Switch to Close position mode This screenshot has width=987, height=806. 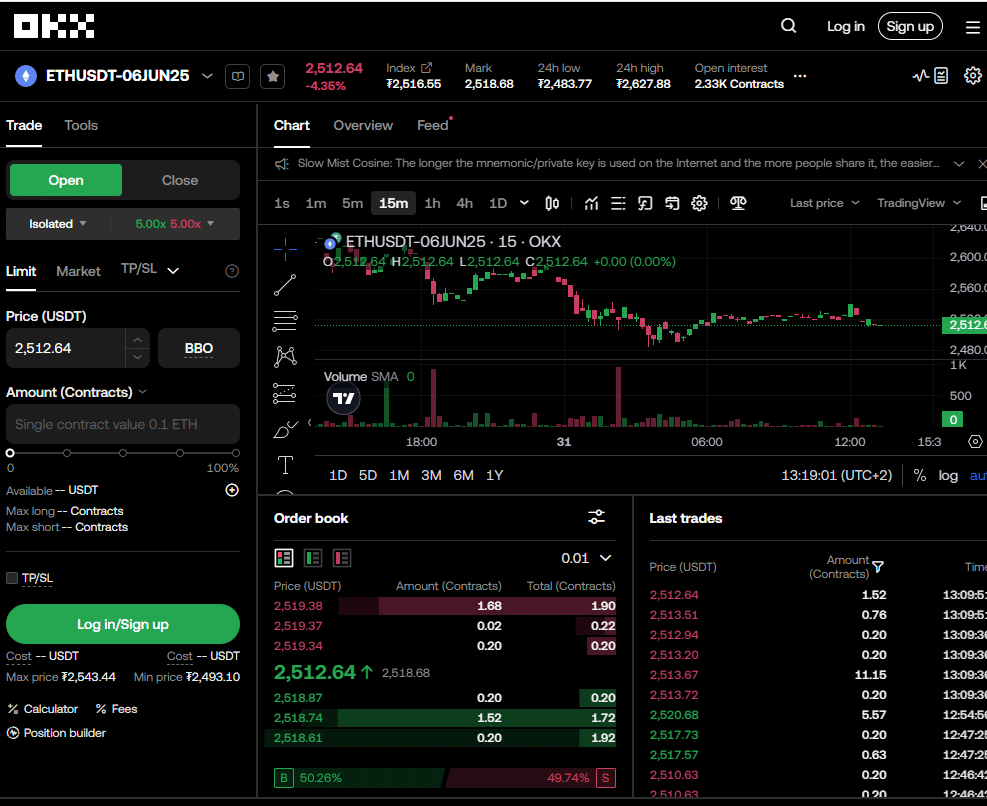point(180,180)
